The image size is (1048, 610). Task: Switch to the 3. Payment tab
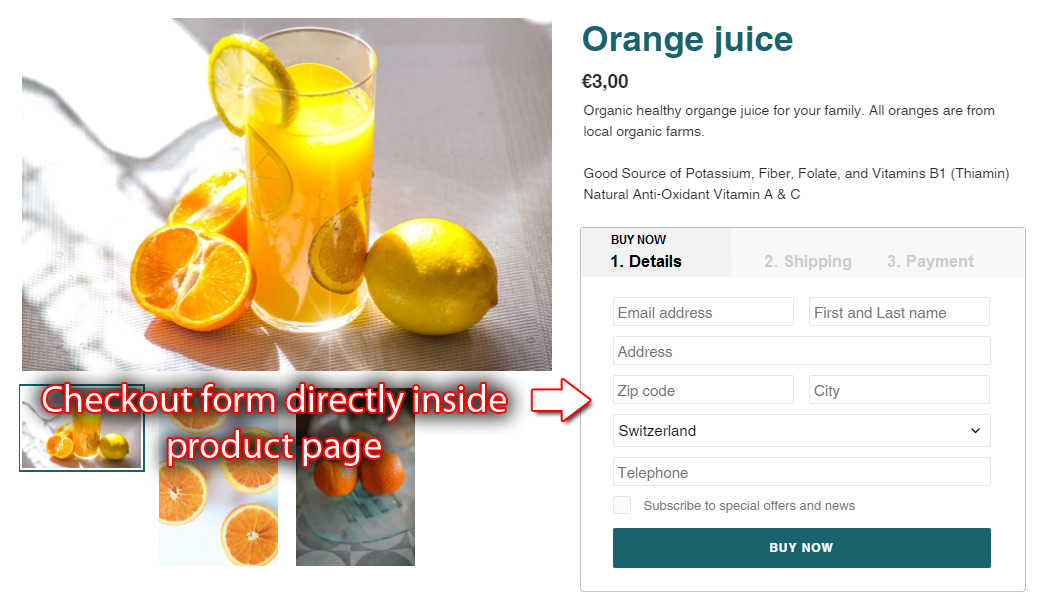tap(930, 261)
